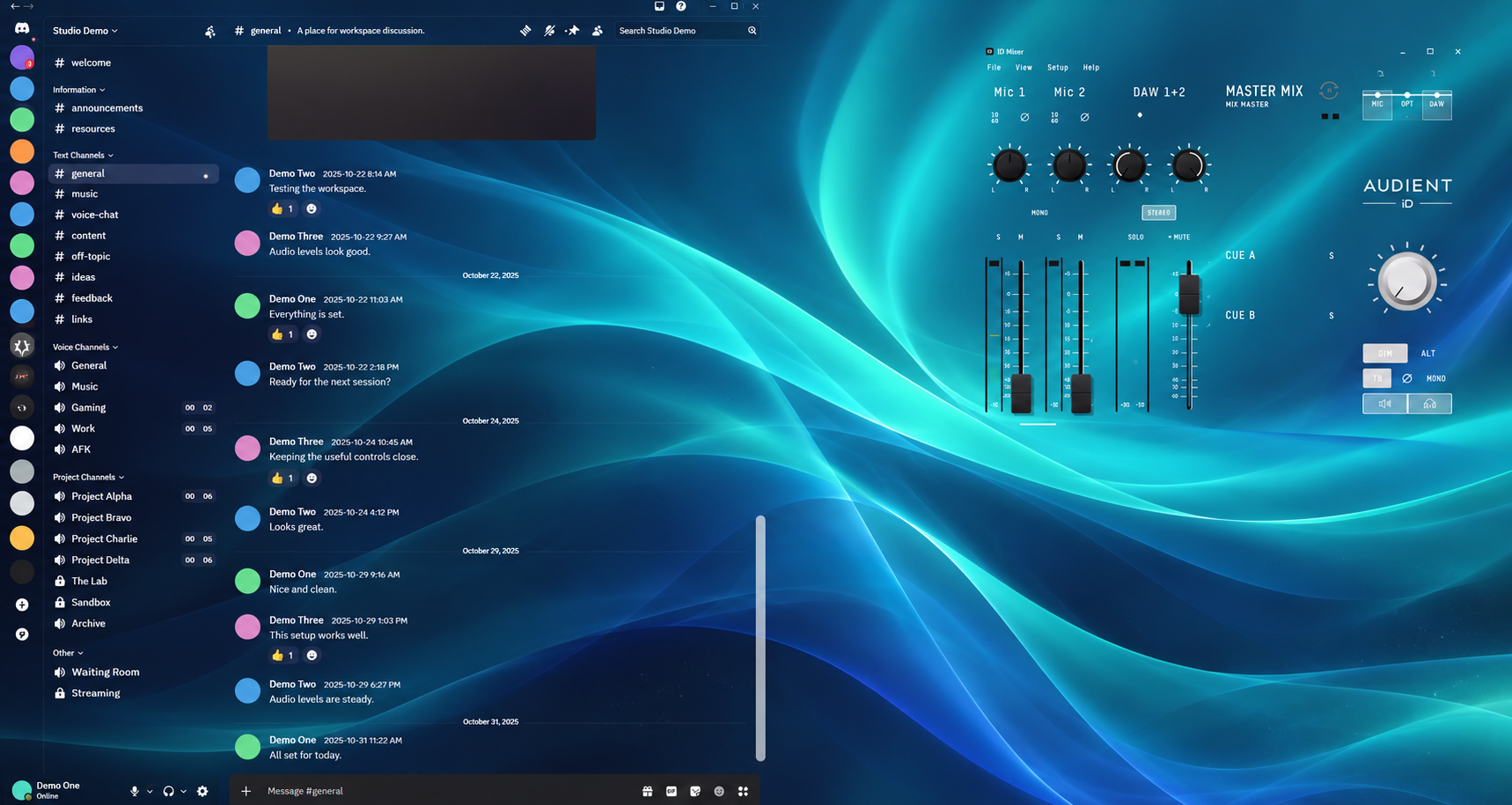Open File menu in ID Mixer
1512x805 pixels.
click(x=994, y=68)
